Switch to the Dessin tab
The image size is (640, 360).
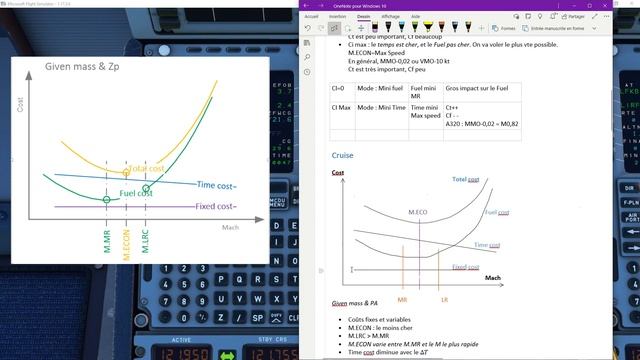(363, 16)
